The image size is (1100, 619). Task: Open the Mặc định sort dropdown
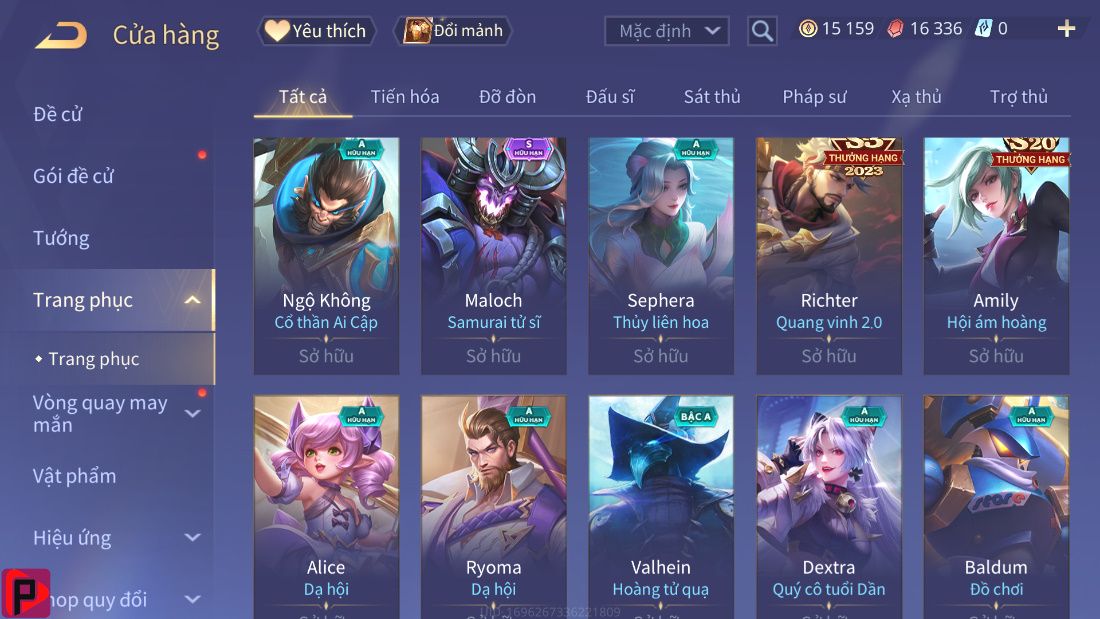tap(666, 31)
